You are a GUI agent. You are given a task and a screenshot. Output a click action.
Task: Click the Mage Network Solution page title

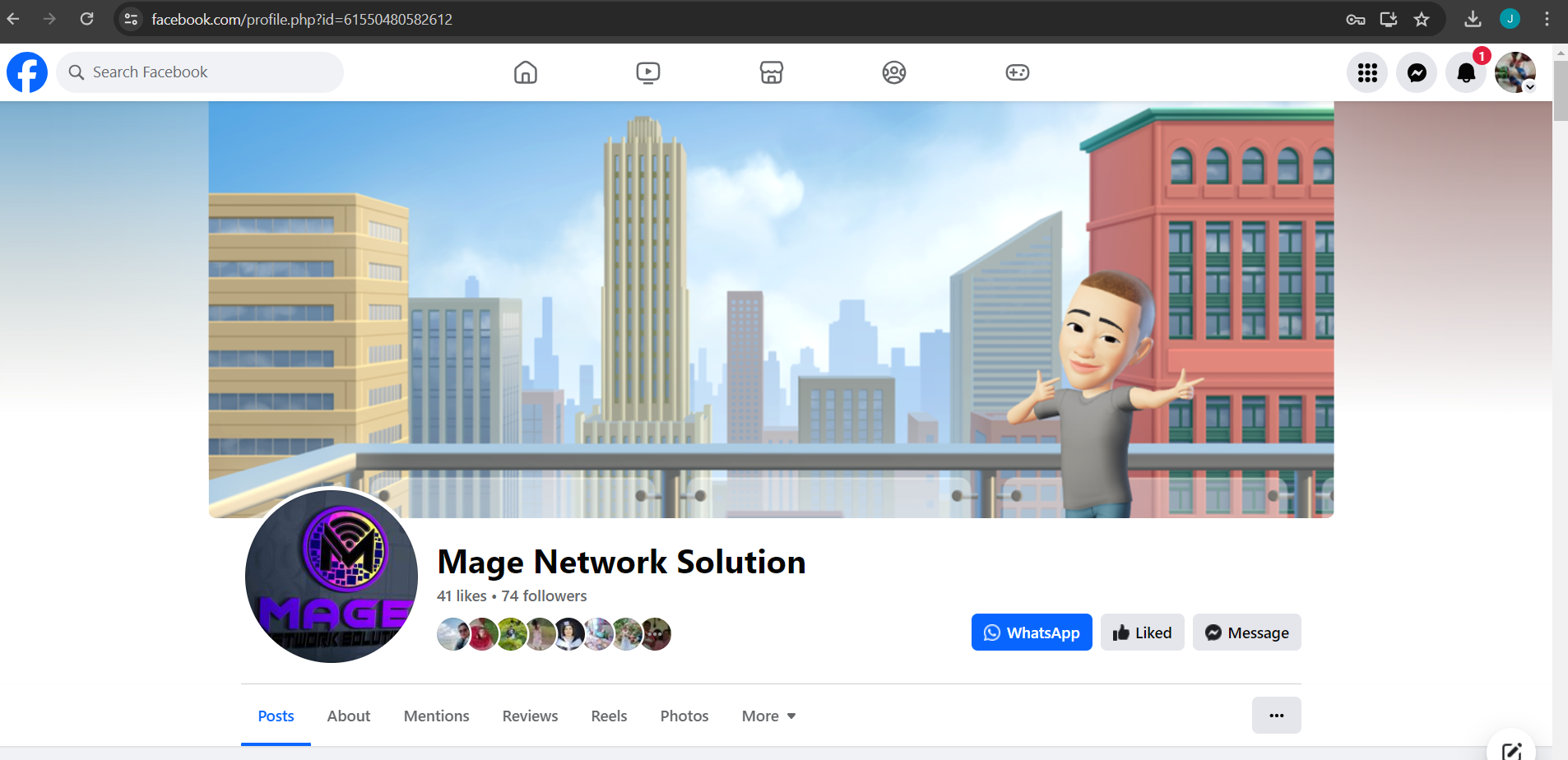click(622, 563)
